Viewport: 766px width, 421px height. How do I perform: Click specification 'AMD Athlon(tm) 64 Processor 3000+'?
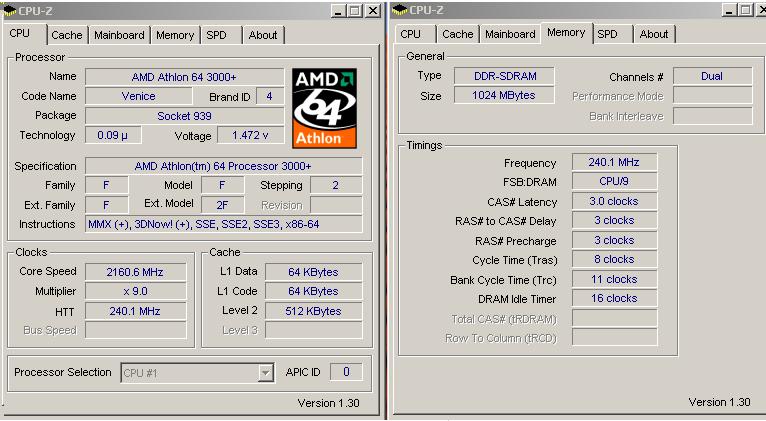click(x=223, y=166)
